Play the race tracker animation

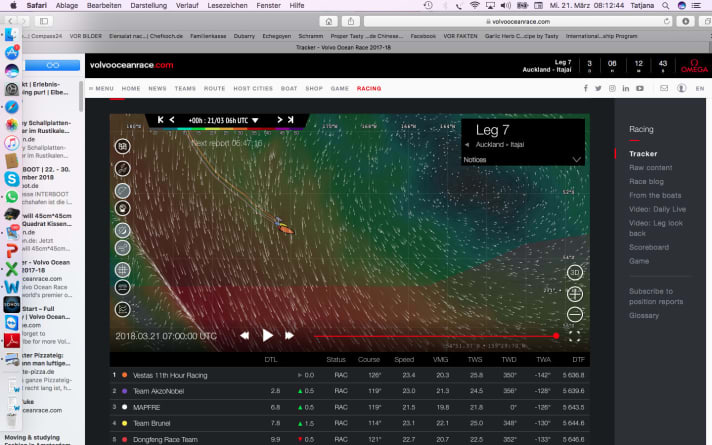click(267, 336)
